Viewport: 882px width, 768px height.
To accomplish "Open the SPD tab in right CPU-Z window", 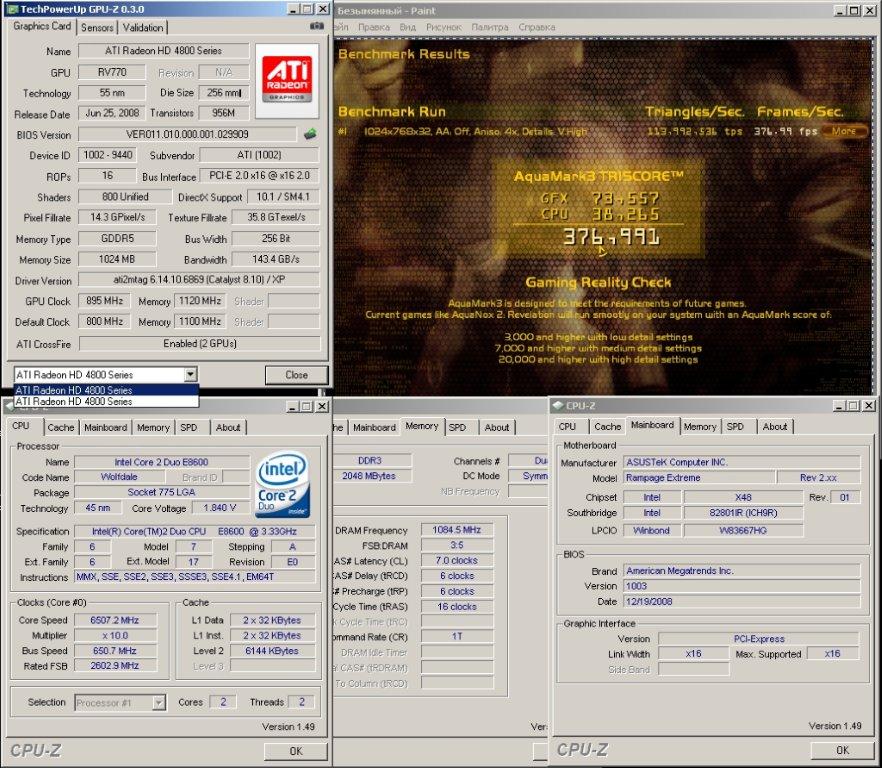I will tap(735, 426).
